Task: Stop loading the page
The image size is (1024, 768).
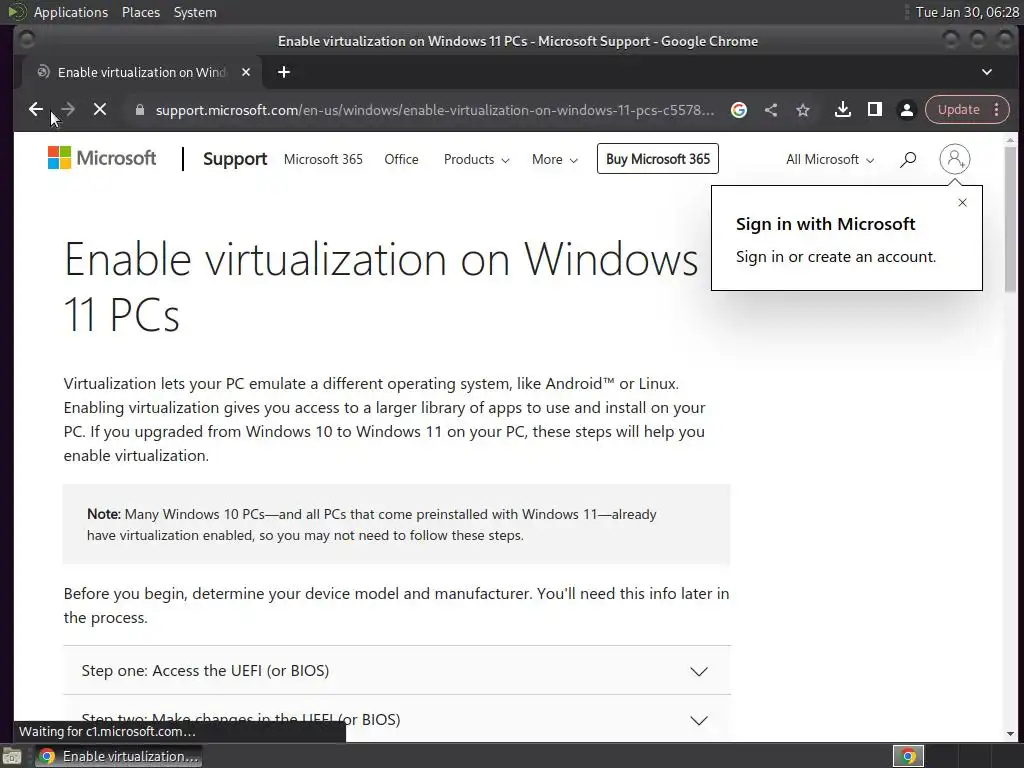Action: (x=99, y=110)
